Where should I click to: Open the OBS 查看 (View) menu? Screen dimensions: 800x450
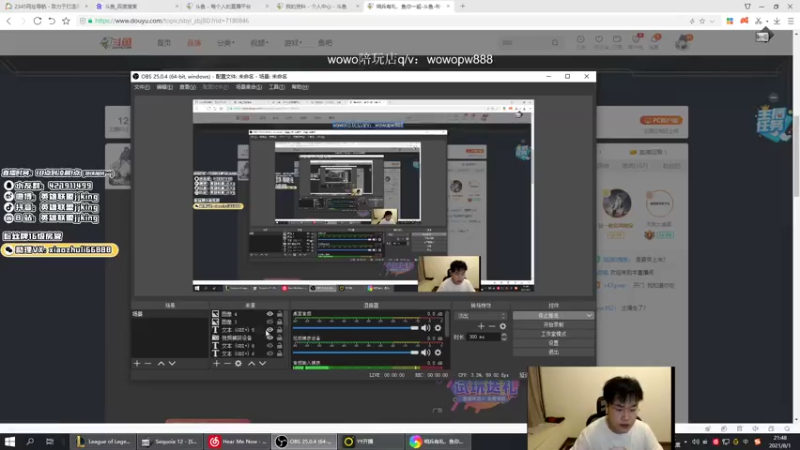click(x=187, y=87)
